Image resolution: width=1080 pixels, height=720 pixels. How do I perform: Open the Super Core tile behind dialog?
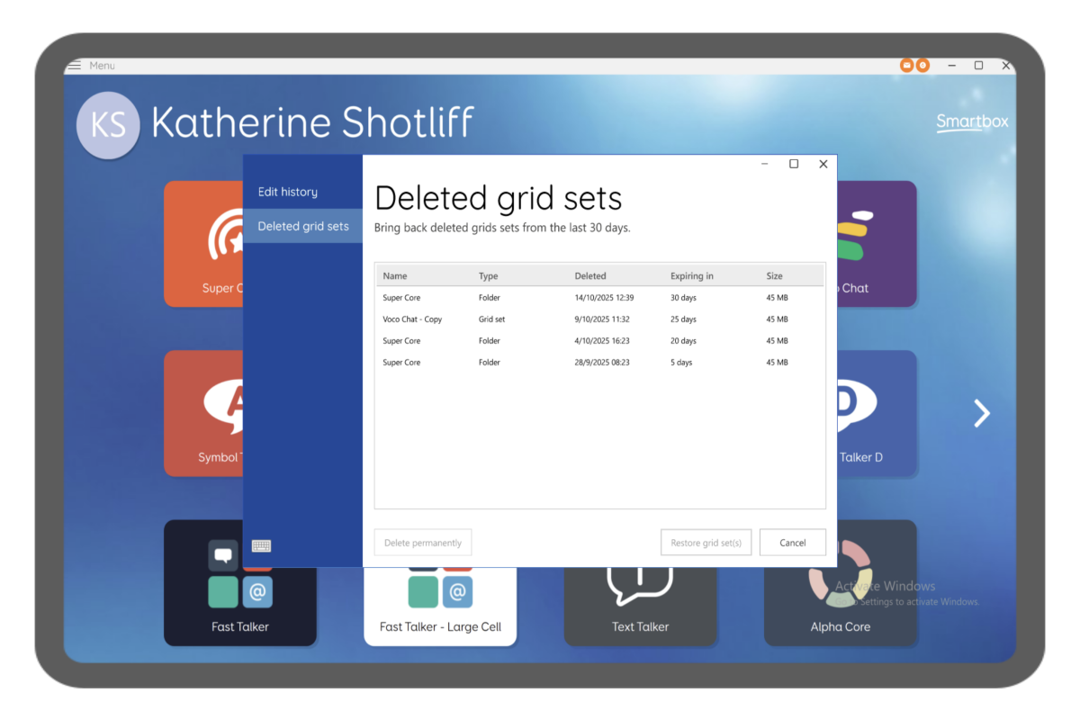click(204, 244)
